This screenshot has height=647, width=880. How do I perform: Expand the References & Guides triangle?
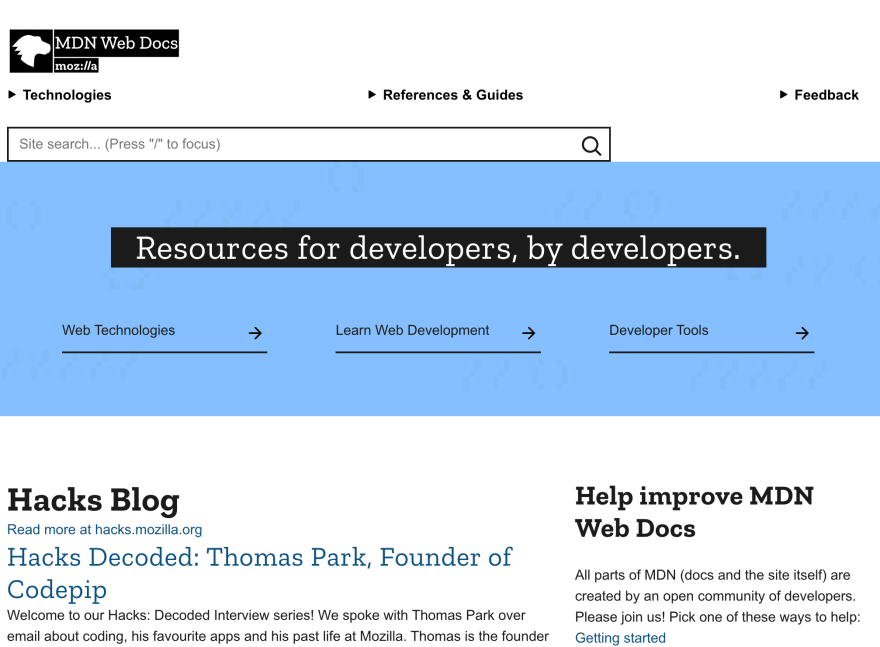click(x=372, y=95)
